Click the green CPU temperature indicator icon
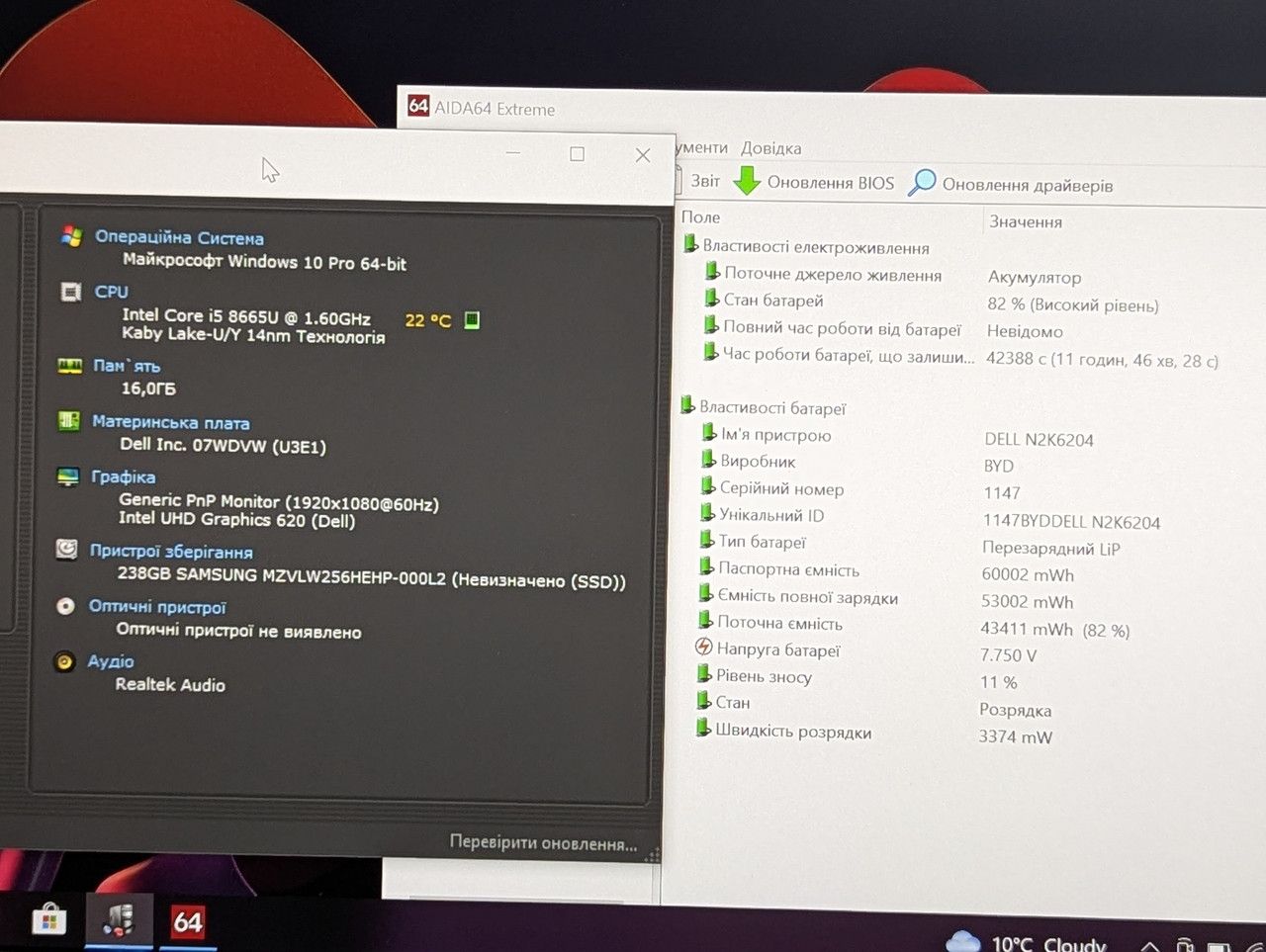The width and height of the screenshot is (1266, 952). (x=472, y=319)
